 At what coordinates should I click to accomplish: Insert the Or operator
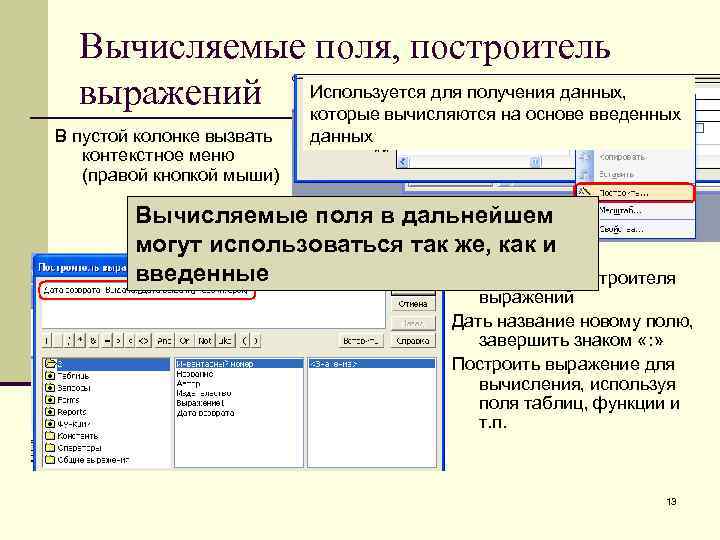coord(185,341)
